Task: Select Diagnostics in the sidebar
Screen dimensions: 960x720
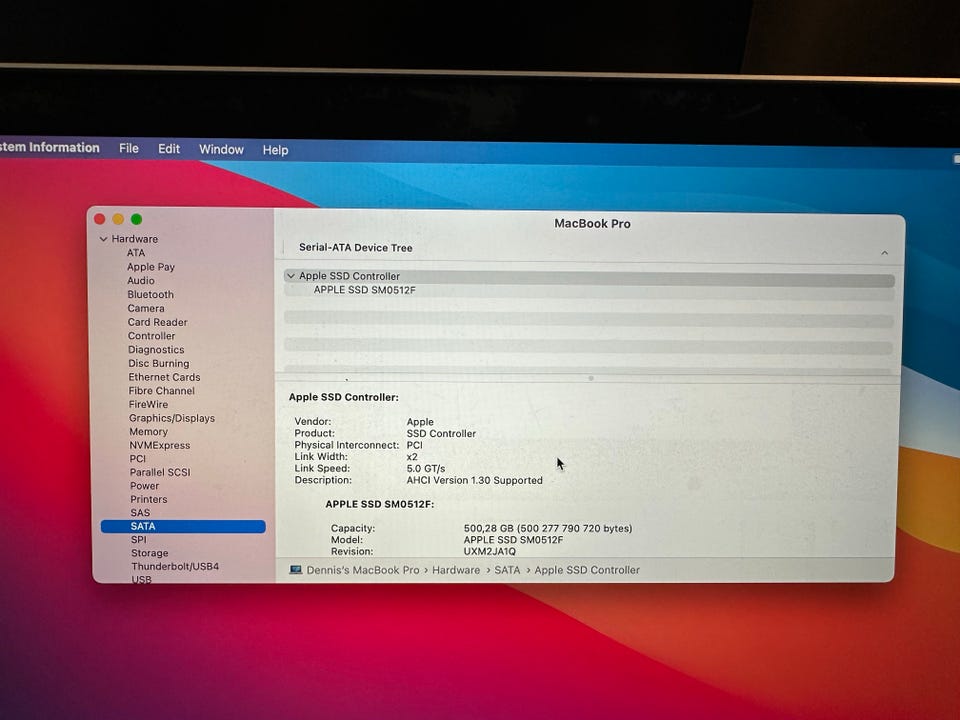Action: 156,350
